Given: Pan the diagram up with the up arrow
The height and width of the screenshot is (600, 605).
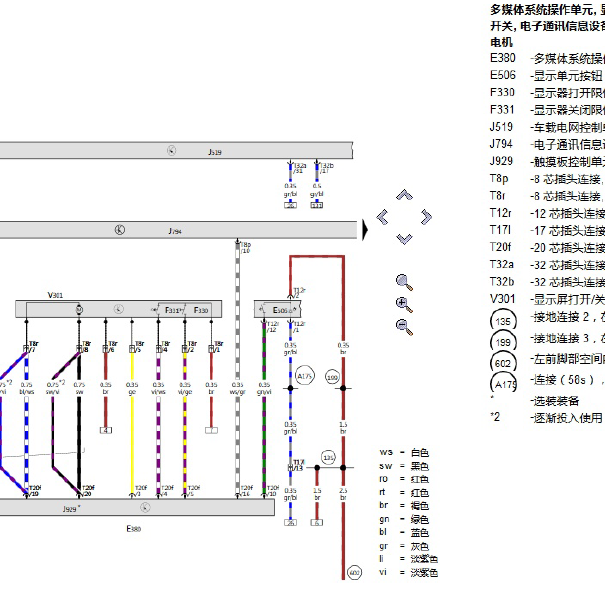Looking at the screenshot, I should tap(404, 194).
